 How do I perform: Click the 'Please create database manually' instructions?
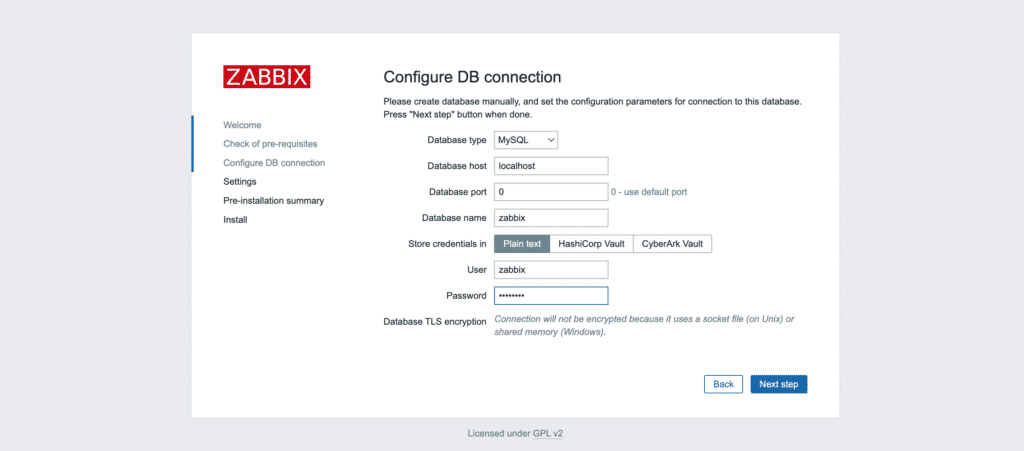(592, 108)
